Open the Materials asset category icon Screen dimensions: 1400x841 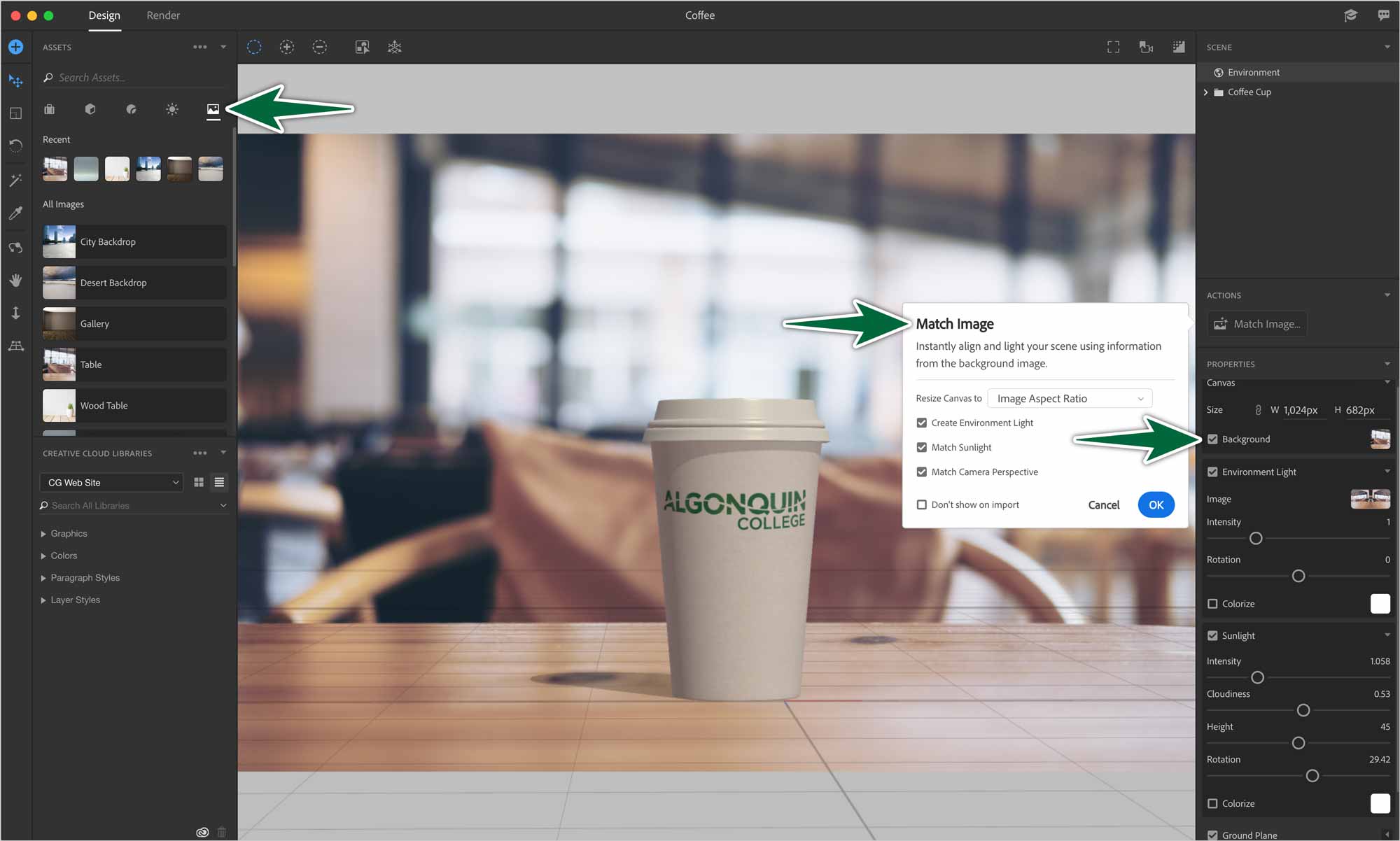click(x=131, y=109)
